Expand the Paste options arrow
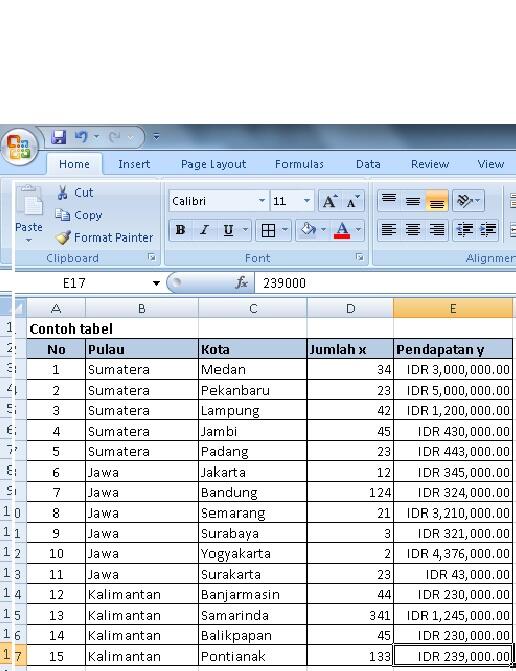Image resolution: width=516 pixels, height=671 pixels. pyautogui.click(x=29, y=240)
